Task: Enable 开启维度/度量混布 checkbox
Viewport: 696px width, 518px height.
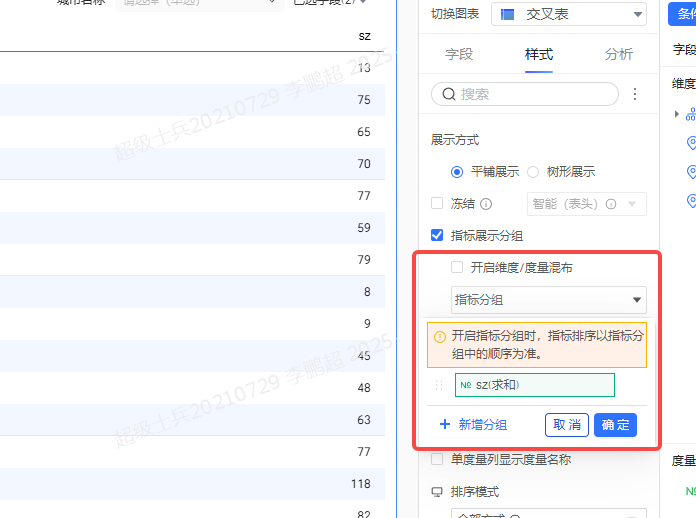Action: (x=457, y=268)
